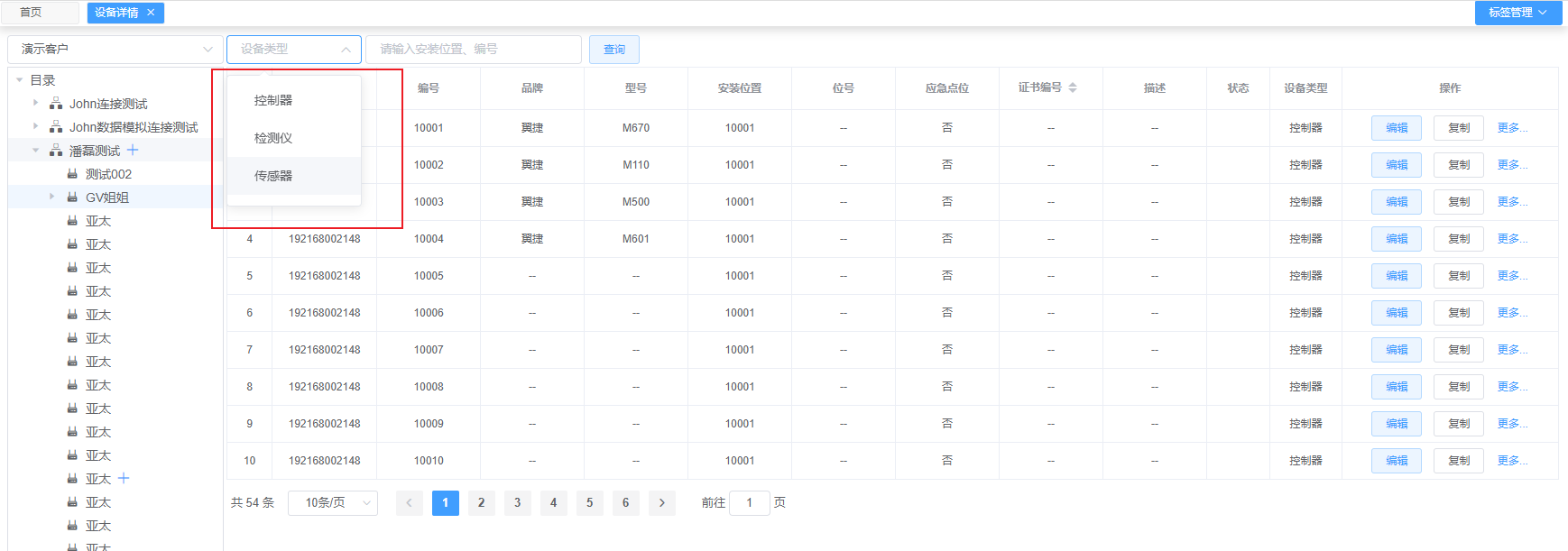Image resolution: width=1568 pixels, height=551 pixels.
Task: Switch to the 首页 tab
Action: pyautogui.click(x=31, y=13)
